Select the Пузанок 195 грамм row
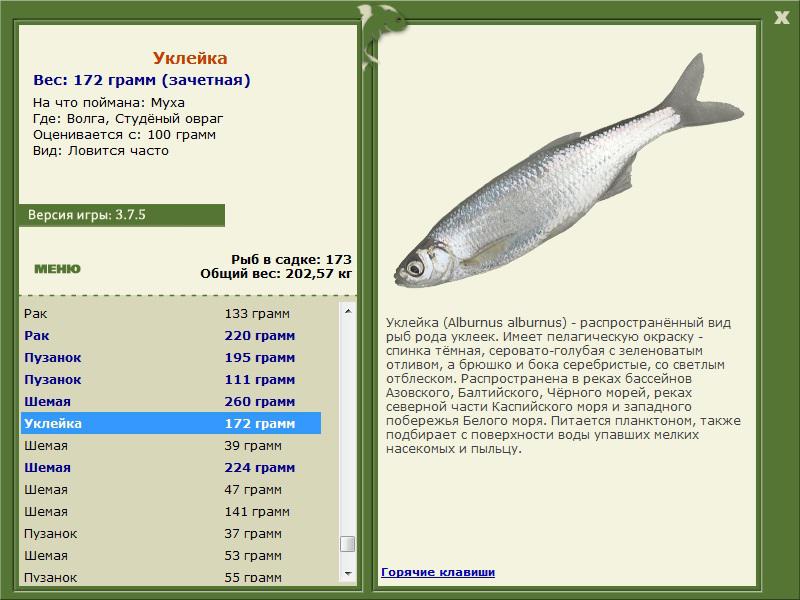 171,358
